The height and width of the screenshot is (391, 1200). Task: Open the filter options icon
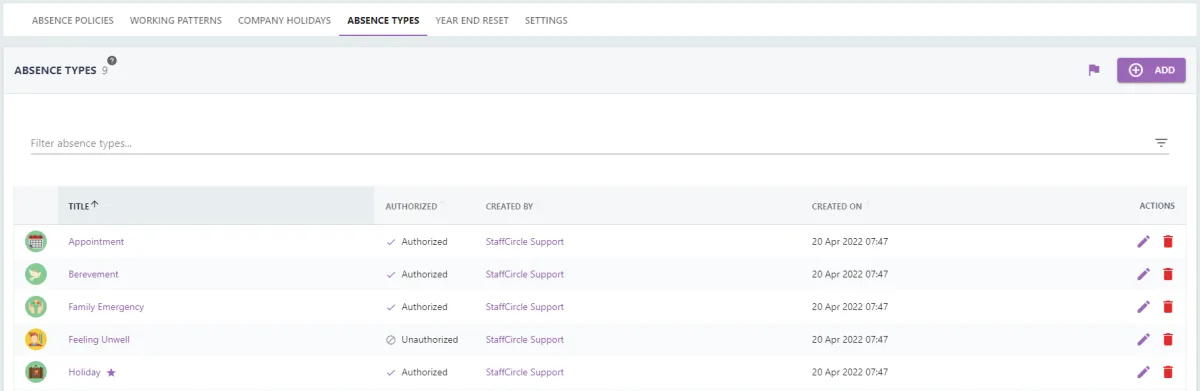[x=1161, y=143]
